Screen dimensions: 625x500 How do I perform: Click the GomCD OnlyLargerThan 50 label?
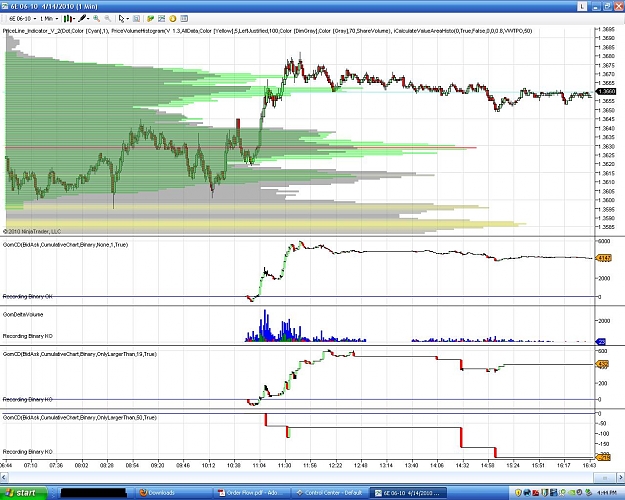pos(80,417)
